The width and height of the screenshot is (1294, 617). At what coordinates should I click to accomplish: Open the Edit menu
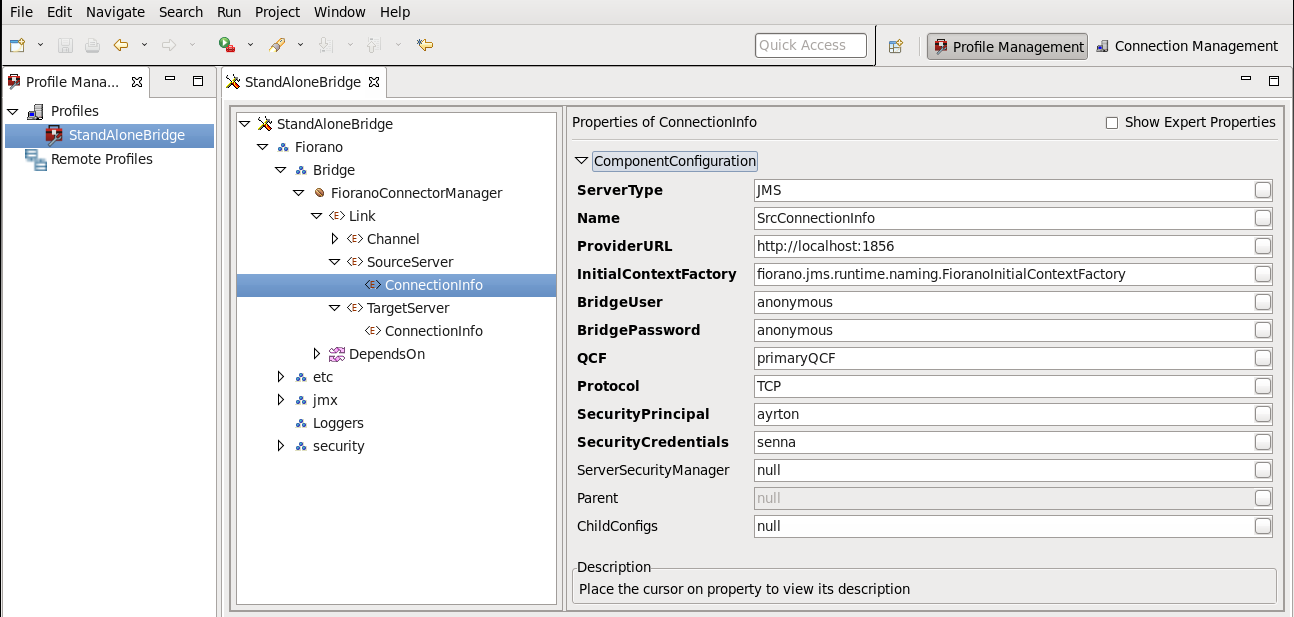pyautogui.click(x=59, y=12)
